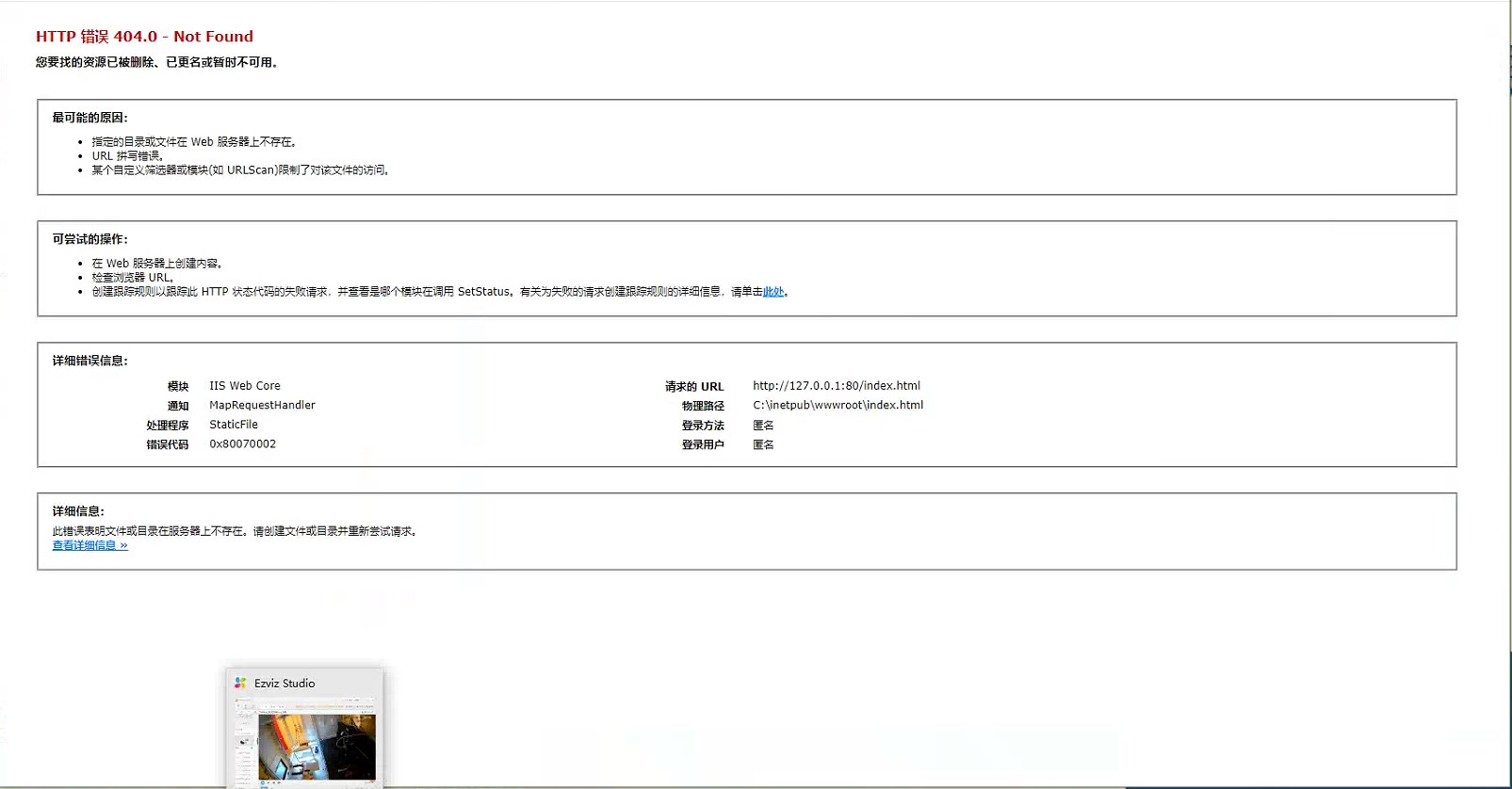Click the StaticFile handler value
Image resolution: width=1512 pixels, height=789 pixels.
pos(233,425)
